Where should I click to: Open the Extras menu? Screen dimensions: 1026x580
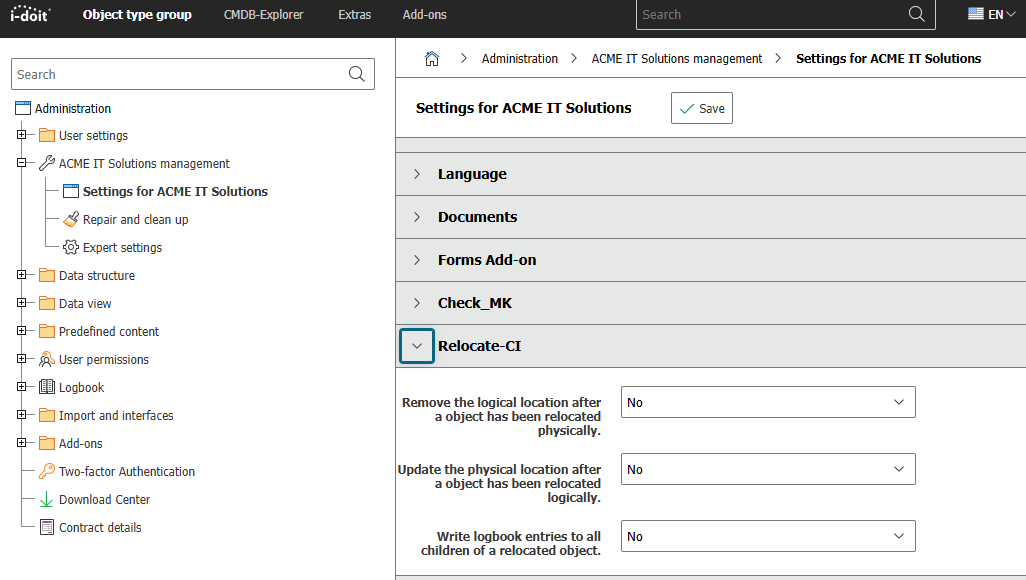click(x=355, y=14)
